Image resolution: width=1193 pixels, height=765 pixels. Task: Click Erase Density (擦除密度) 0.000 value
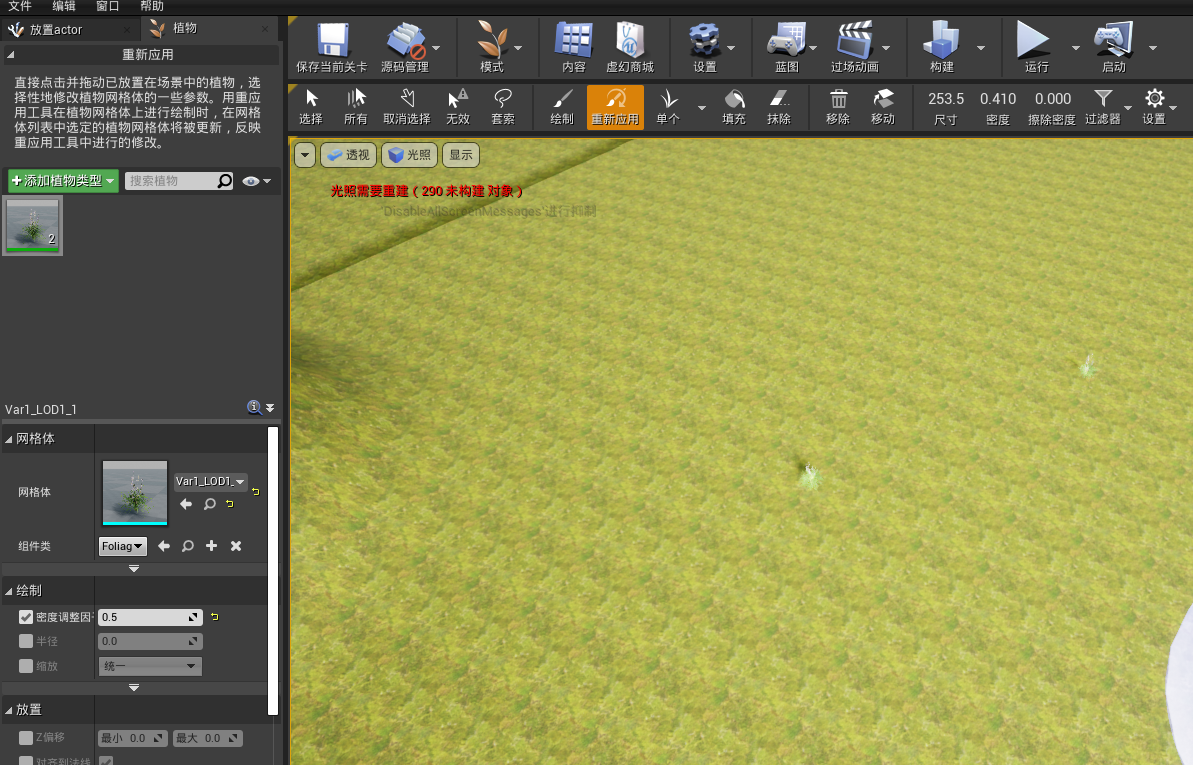coord(1053,99)
